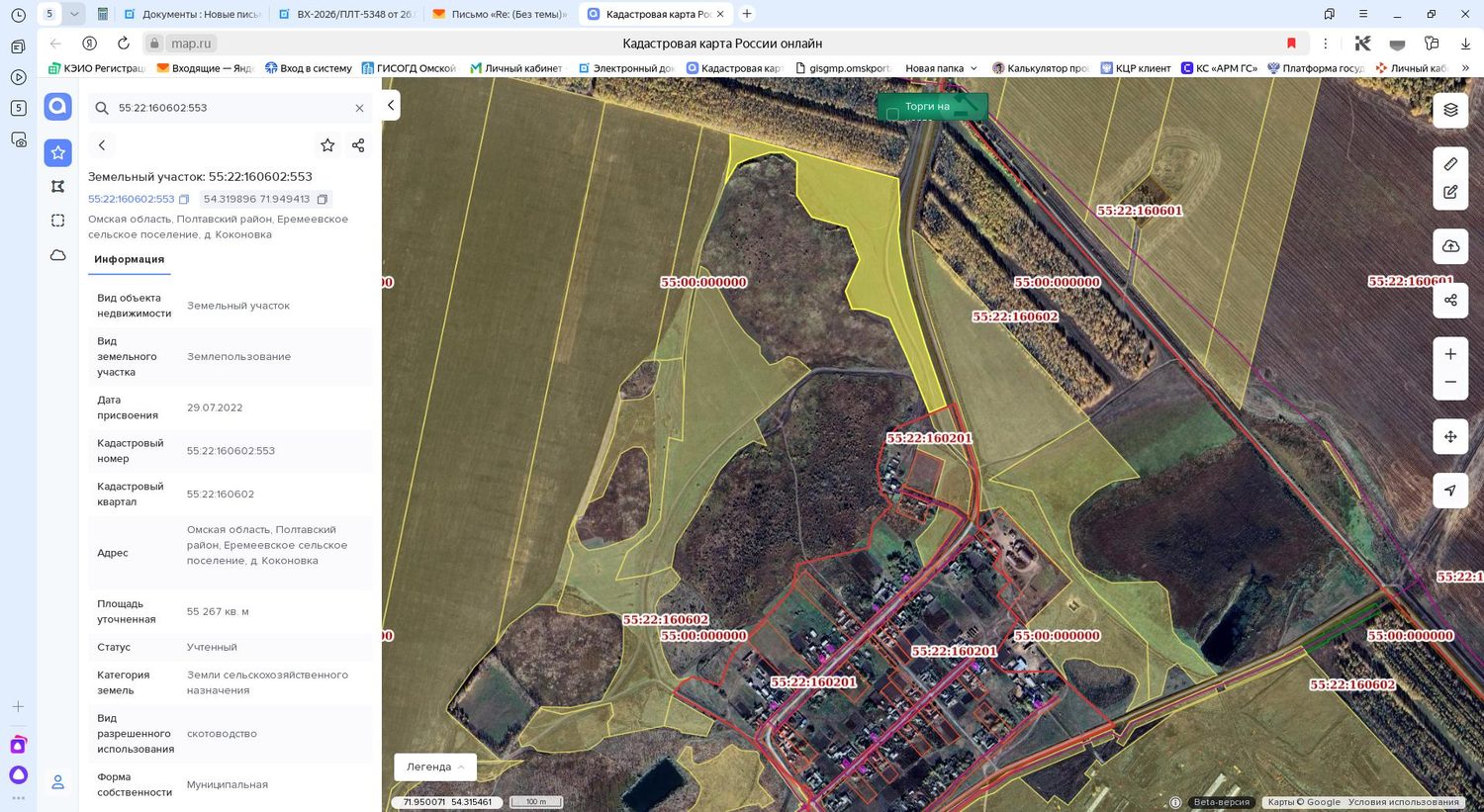1484x812 pixels.
Task: Open the Информация tab
Action: 130,259
